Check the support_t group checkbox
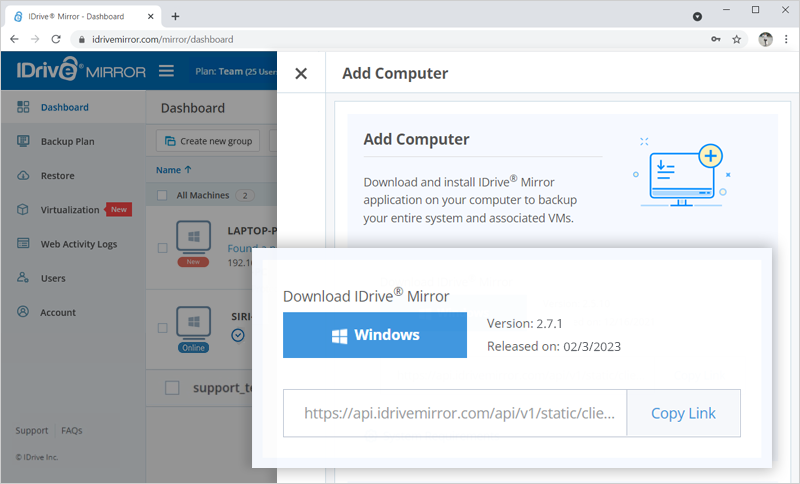 click(x=172, y=388)
